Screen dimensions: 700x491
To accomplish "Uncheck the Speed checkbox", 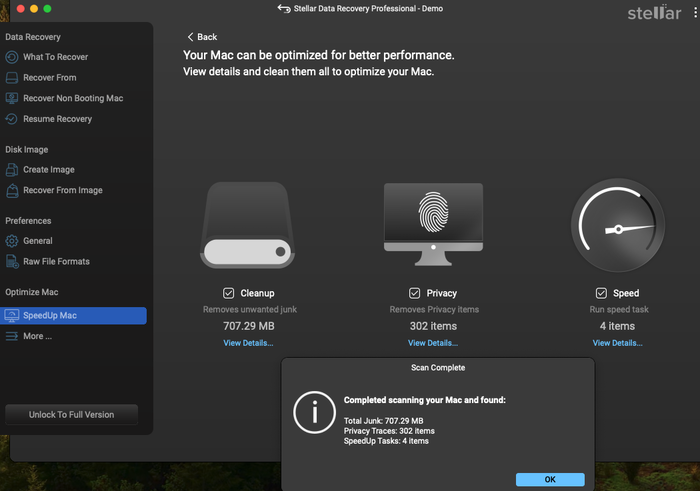I will tap(601, 293).
